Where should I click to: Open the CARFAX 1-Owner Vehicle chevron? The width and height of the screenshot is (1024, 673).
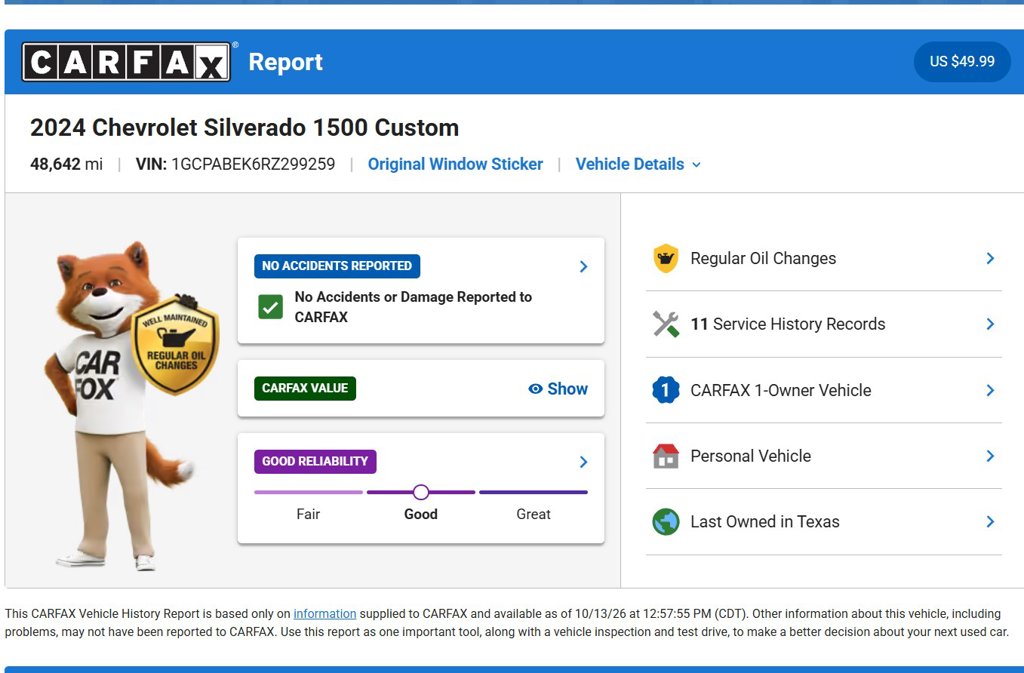click(x=990, y=390)
